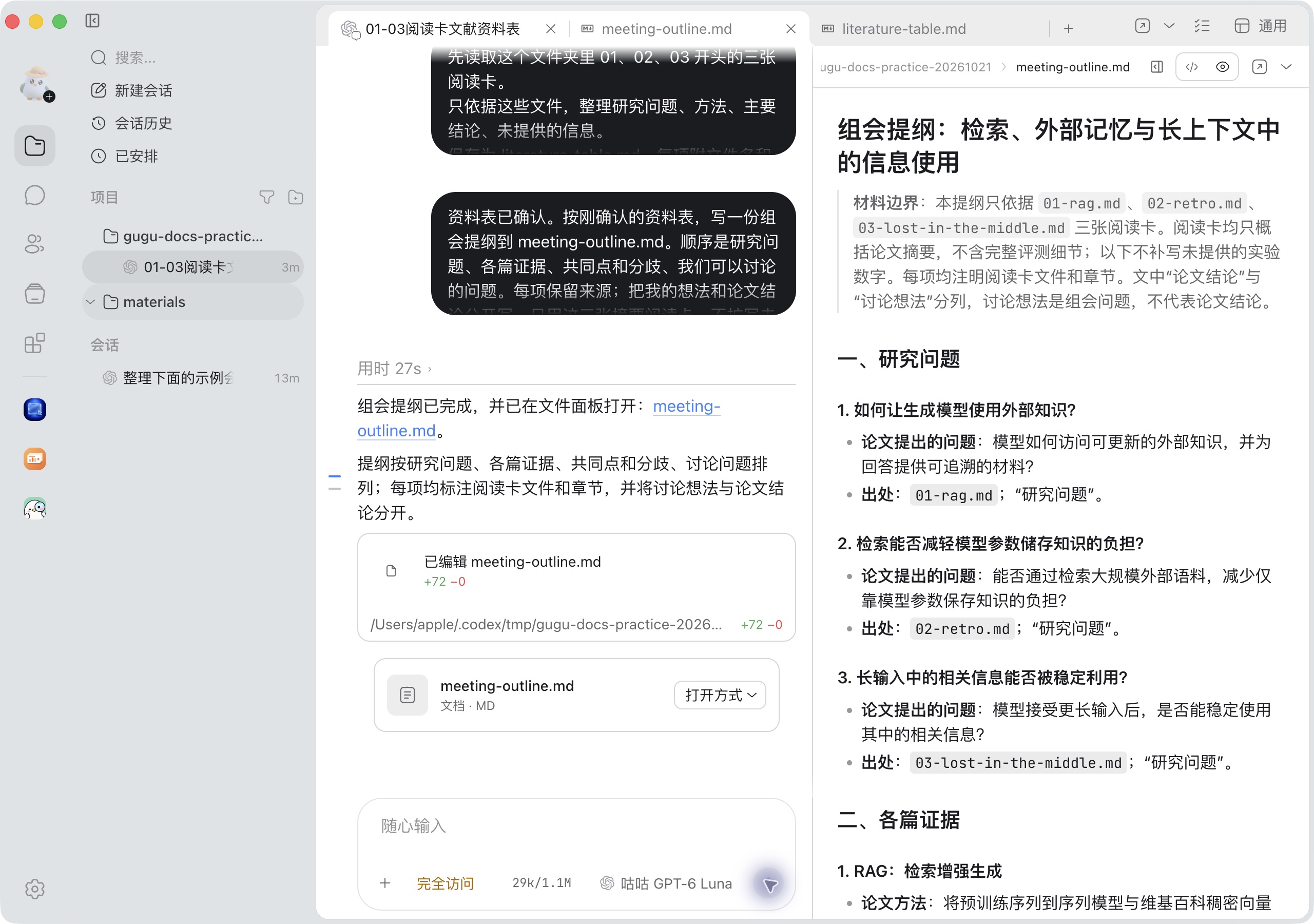The image size is (1314, 924).
Task: Click the plus attachment icon in the composer
Action: (x=385, y=883)
